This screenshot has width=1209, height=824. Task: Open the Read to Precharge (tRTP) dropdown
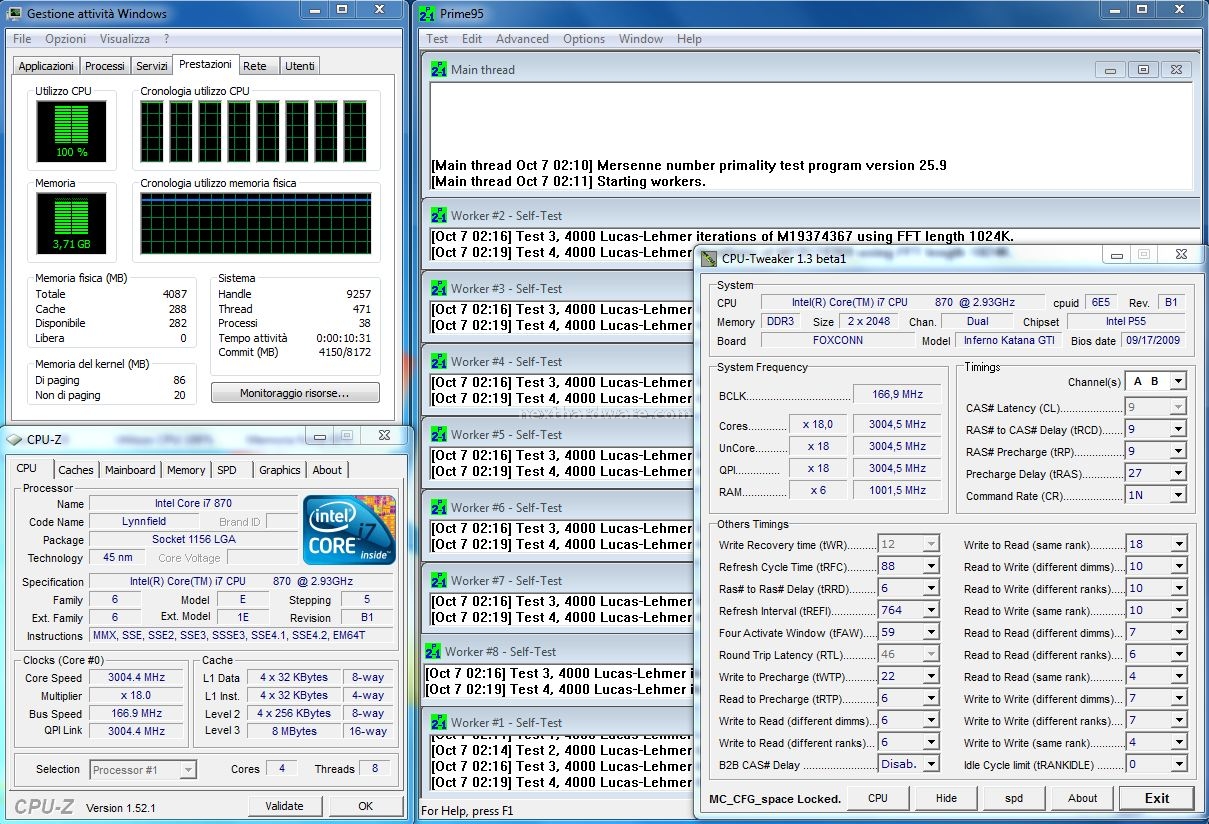(931, 698)
